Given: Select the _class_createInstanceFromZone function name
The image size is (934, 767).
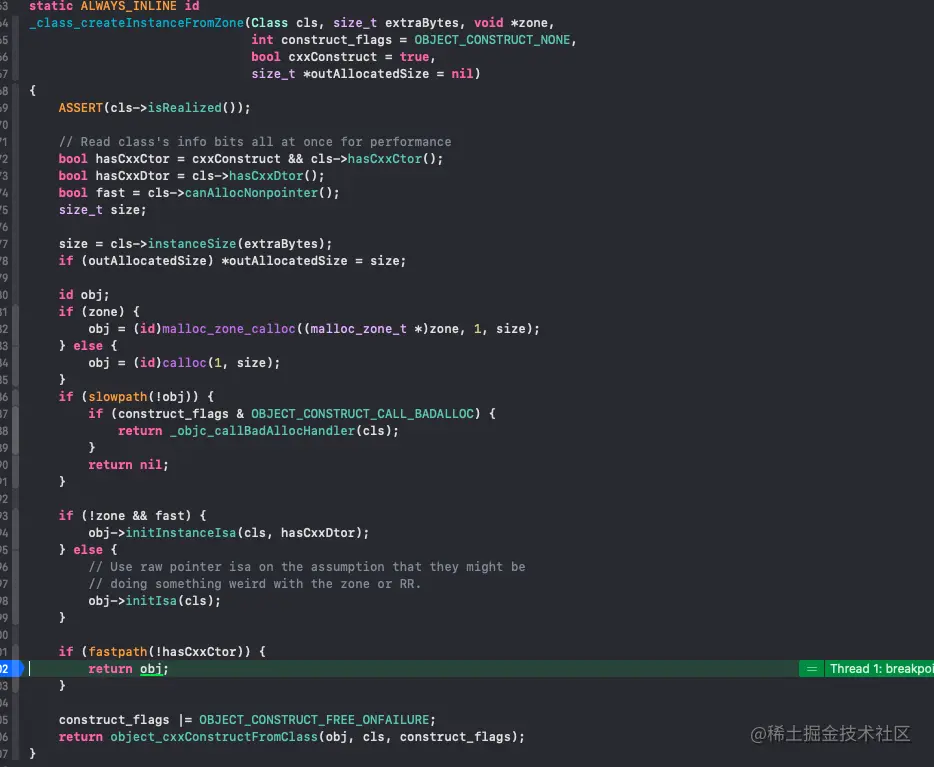Looking at the screenshot, I should coord(136,23).
